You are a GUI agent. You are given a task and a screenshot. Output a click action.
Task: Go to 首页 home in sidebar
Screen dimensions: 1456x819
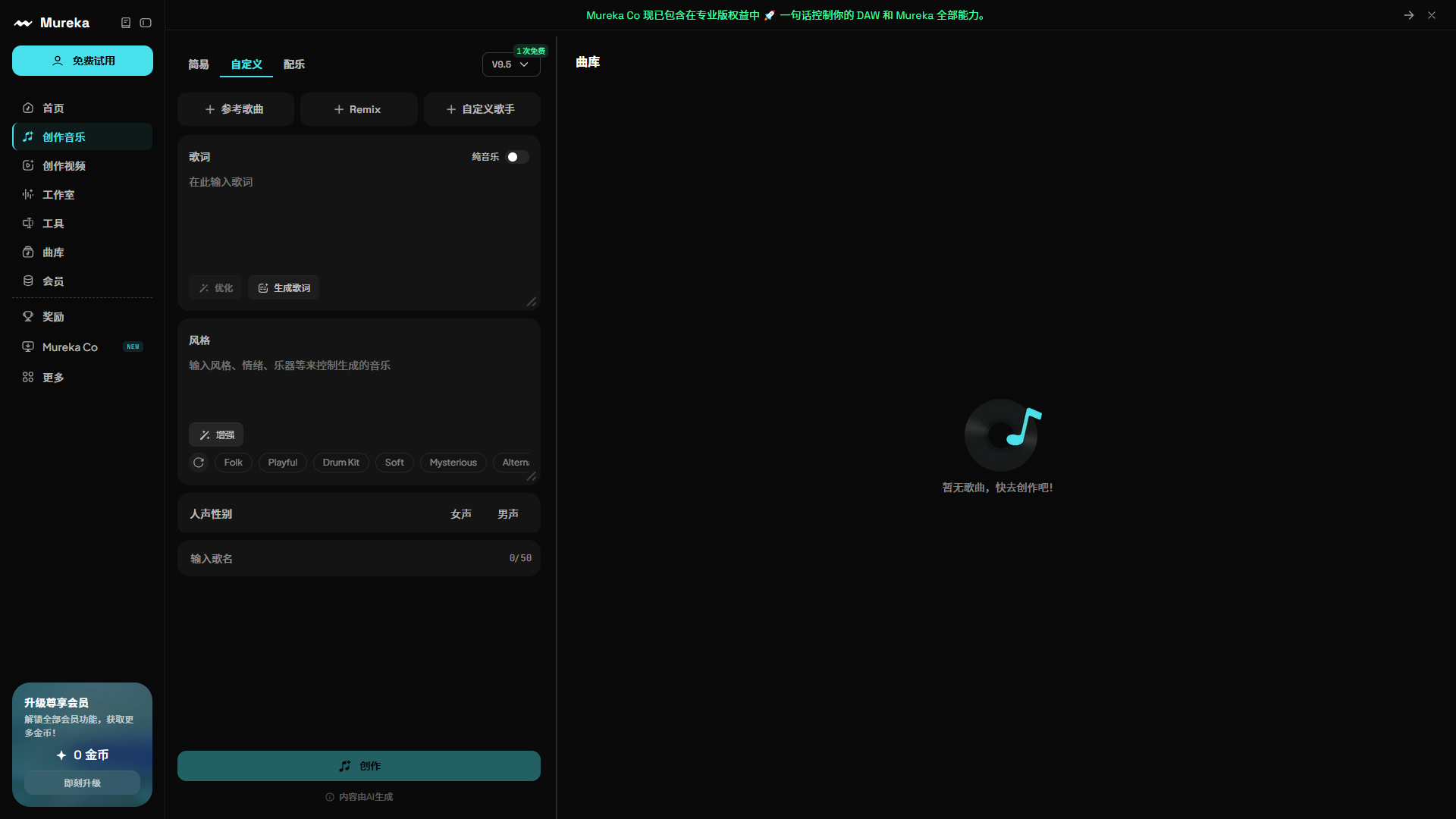(x=82, y=108)
